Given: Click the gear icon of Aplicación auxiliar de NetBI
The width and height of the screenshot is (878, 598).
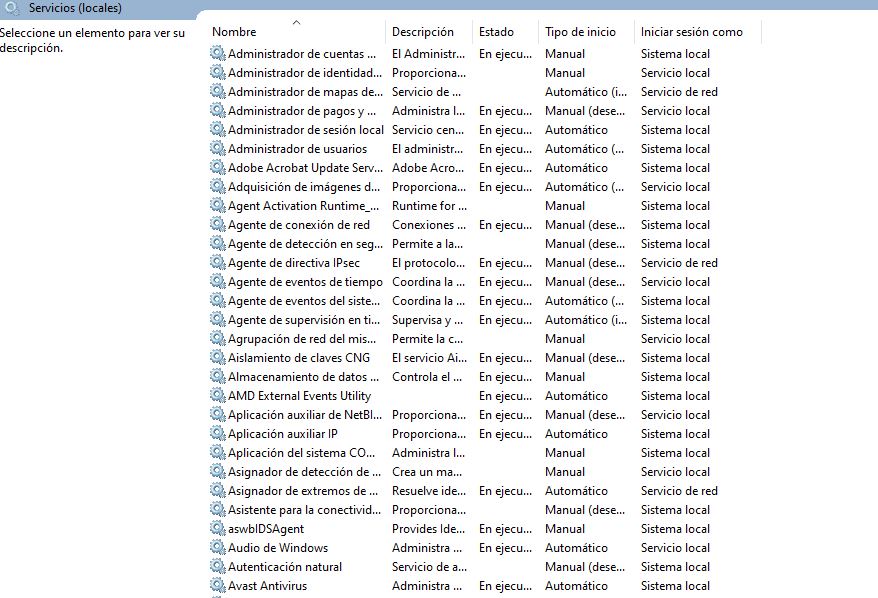Looking at the screenshot, I should tap(217, 415).
